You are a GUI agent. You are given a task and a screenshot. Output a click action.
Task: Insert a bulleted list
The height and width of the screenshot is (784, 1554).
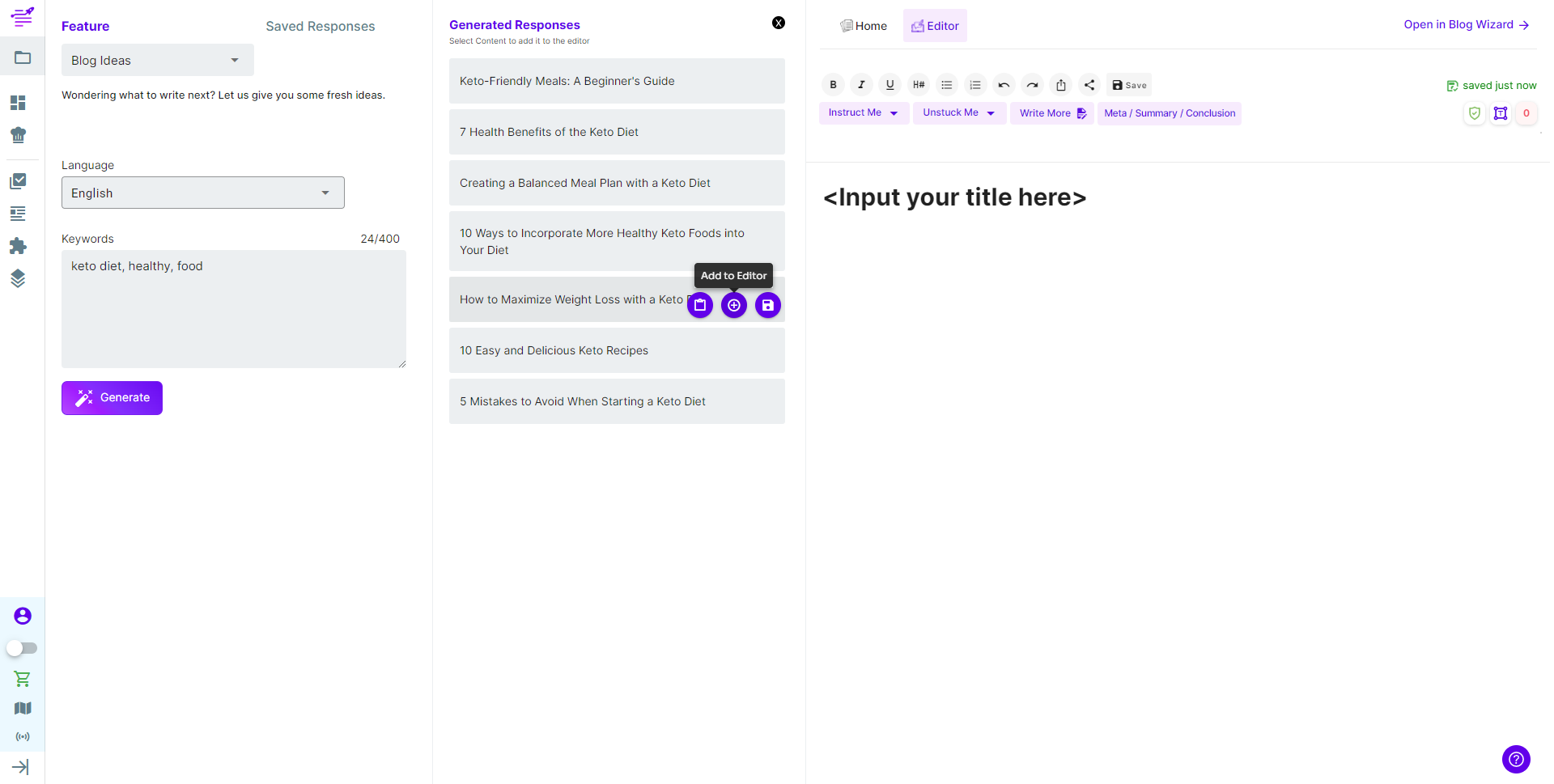tap(947, 84)
